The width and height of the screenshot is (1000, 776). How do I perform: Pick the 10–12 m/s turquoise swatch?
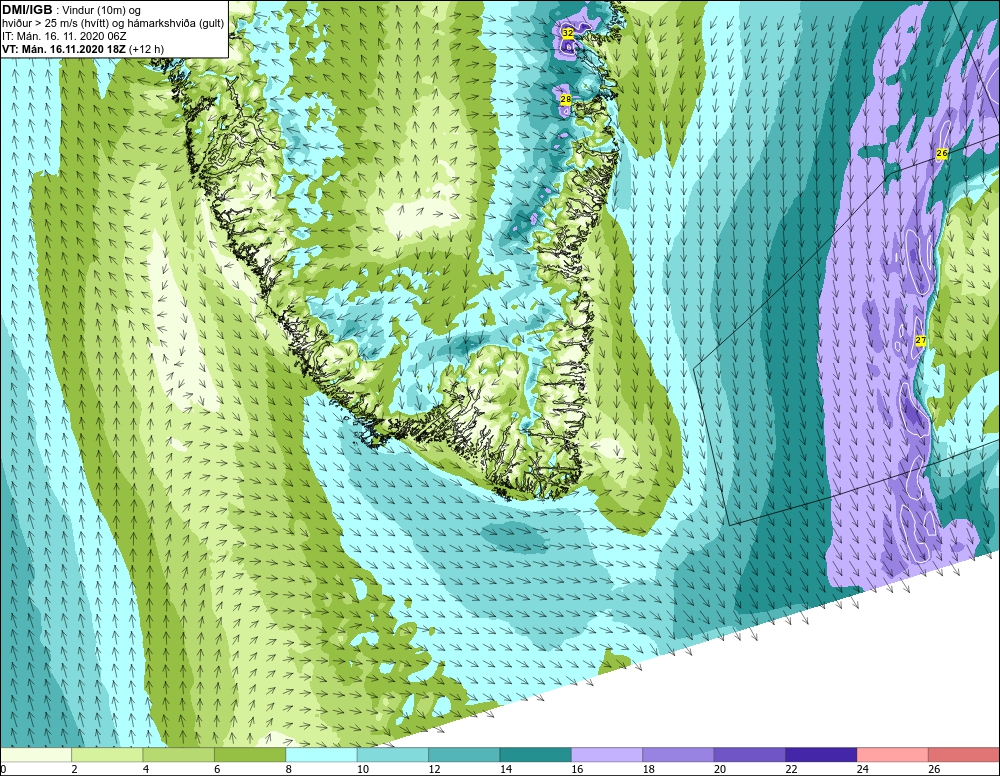pyautogui.click(x=393, y=755)
